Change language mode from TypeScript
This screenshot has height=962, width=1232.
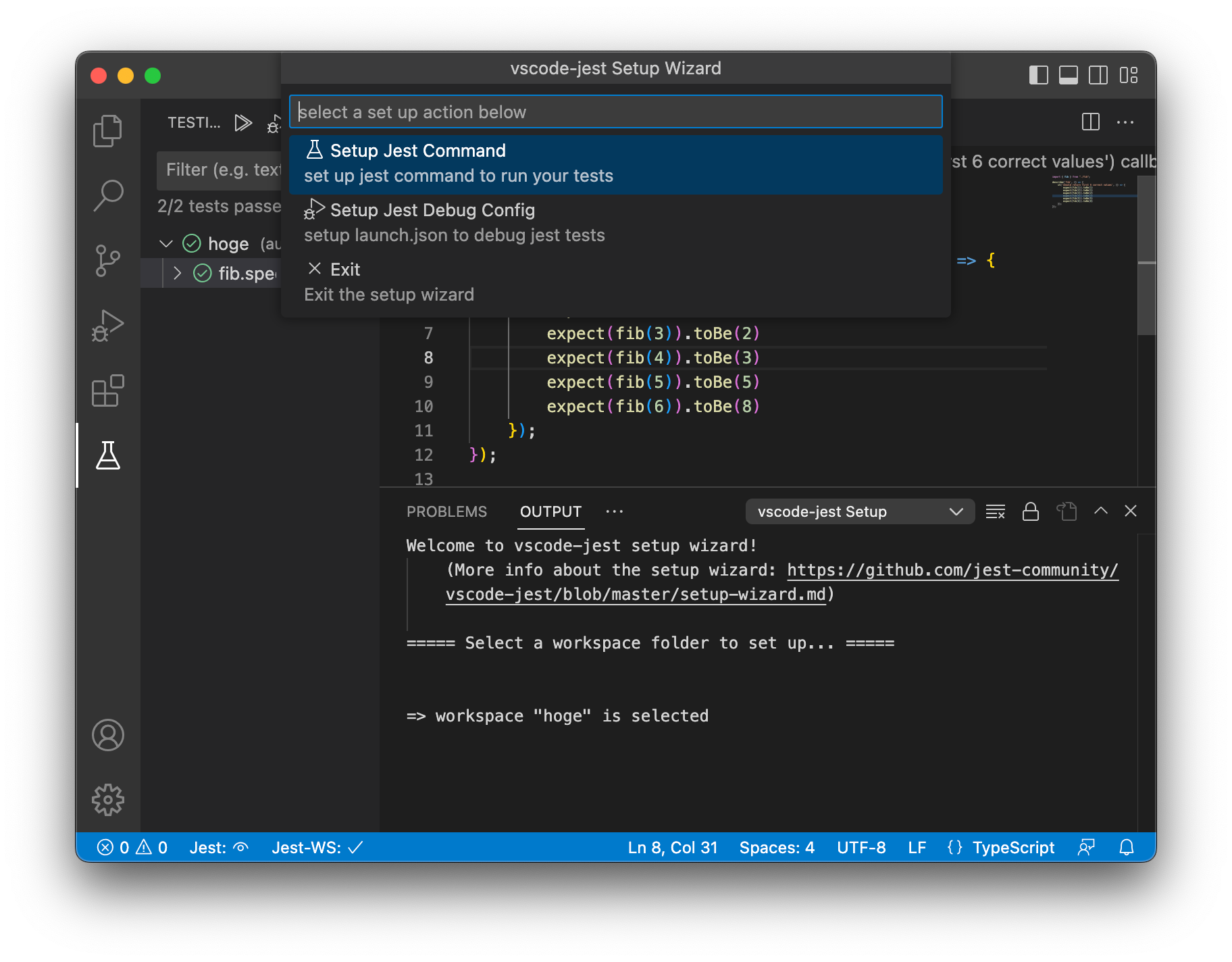1013,847
